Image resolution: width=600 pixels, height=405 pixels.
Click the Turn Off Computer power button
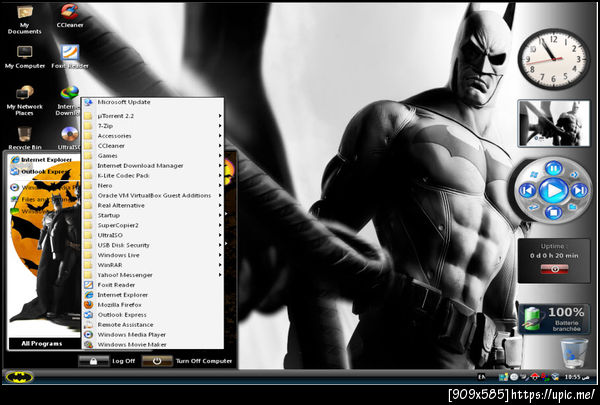point(157,361)
